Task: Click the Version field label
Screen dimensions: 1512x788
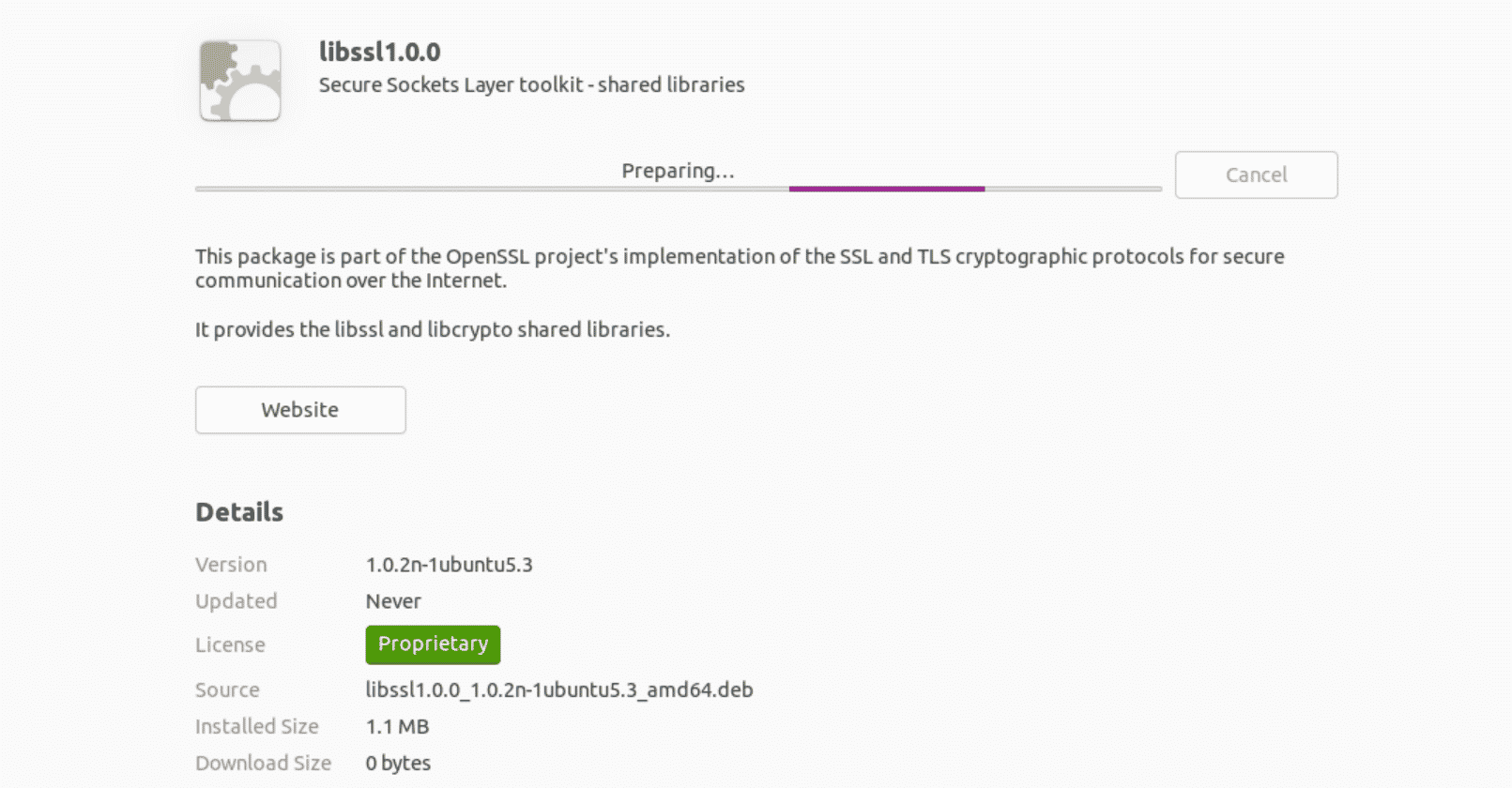Action: tap(231, 565)
